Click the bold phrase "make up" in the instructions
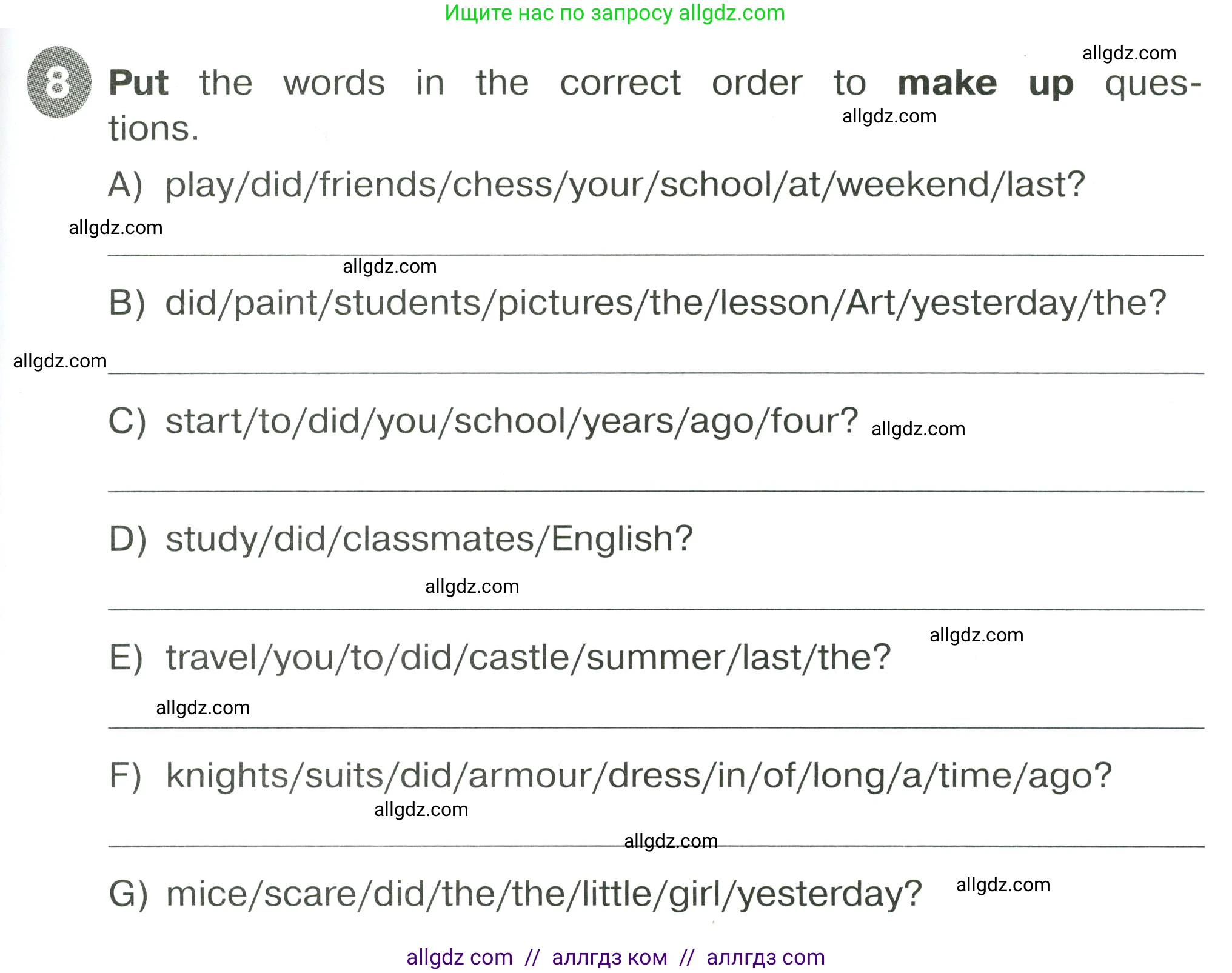1232x973 pixels. click(x=985, y=84)
